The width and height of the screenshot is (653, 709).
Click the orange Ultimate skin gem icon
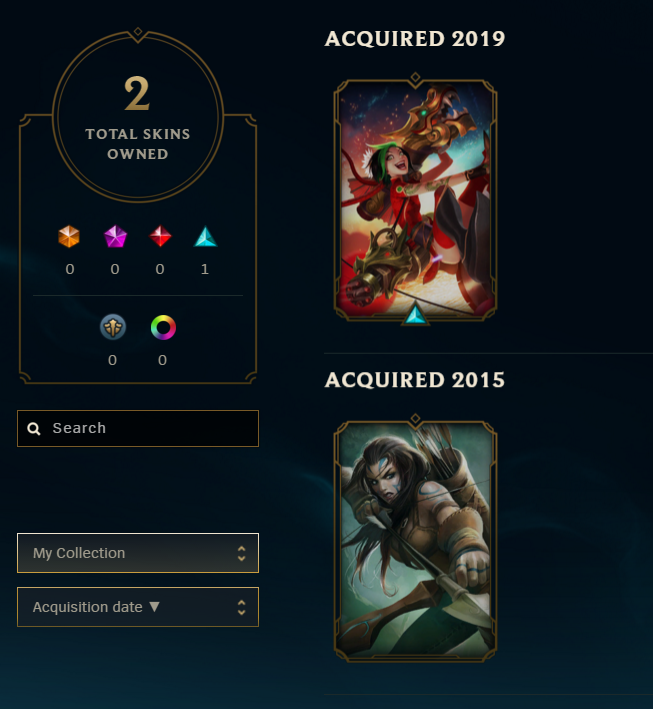click(69, 236)
